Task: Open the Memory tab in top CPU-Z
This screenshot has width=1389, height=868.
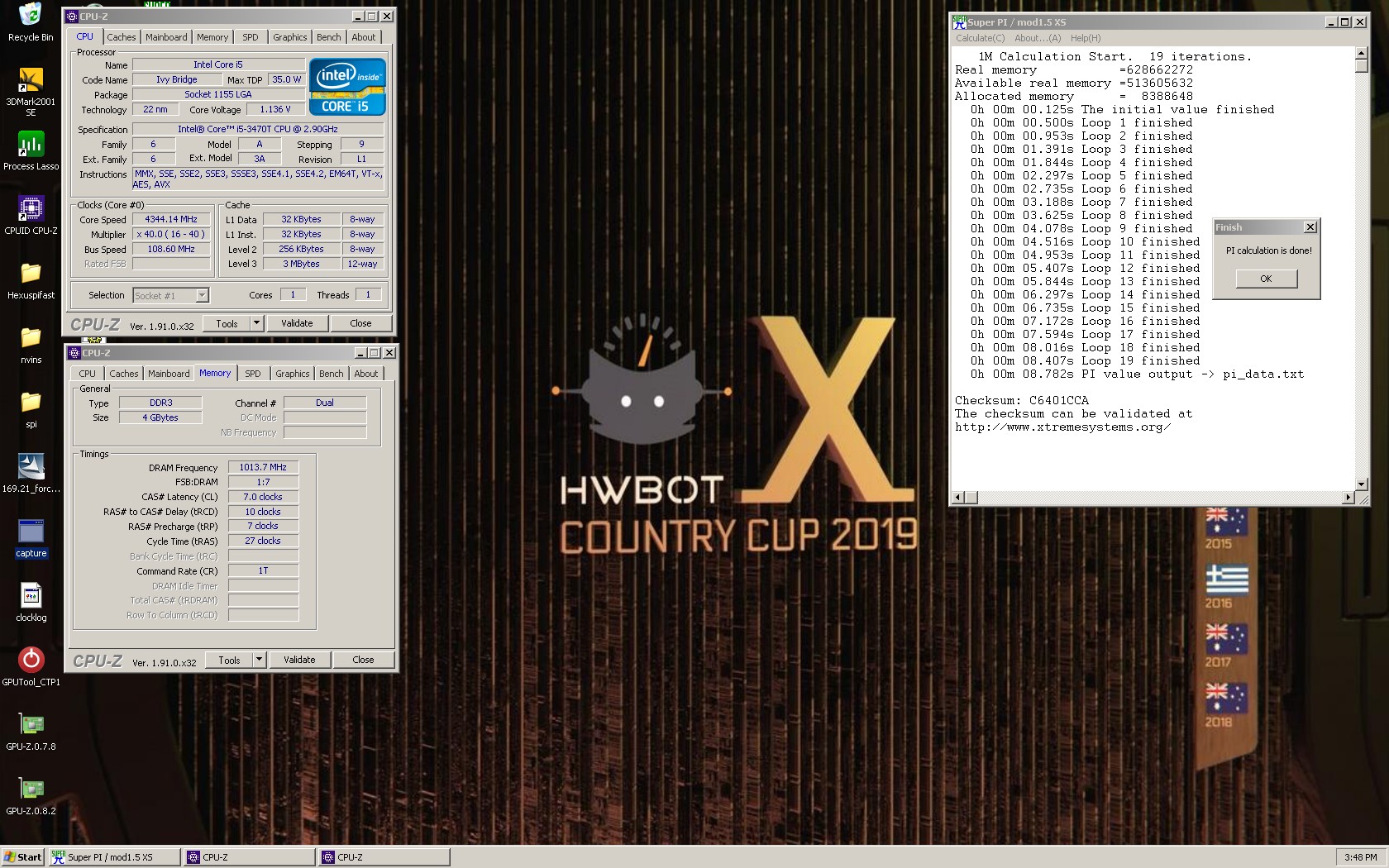Action: (212, 37)
